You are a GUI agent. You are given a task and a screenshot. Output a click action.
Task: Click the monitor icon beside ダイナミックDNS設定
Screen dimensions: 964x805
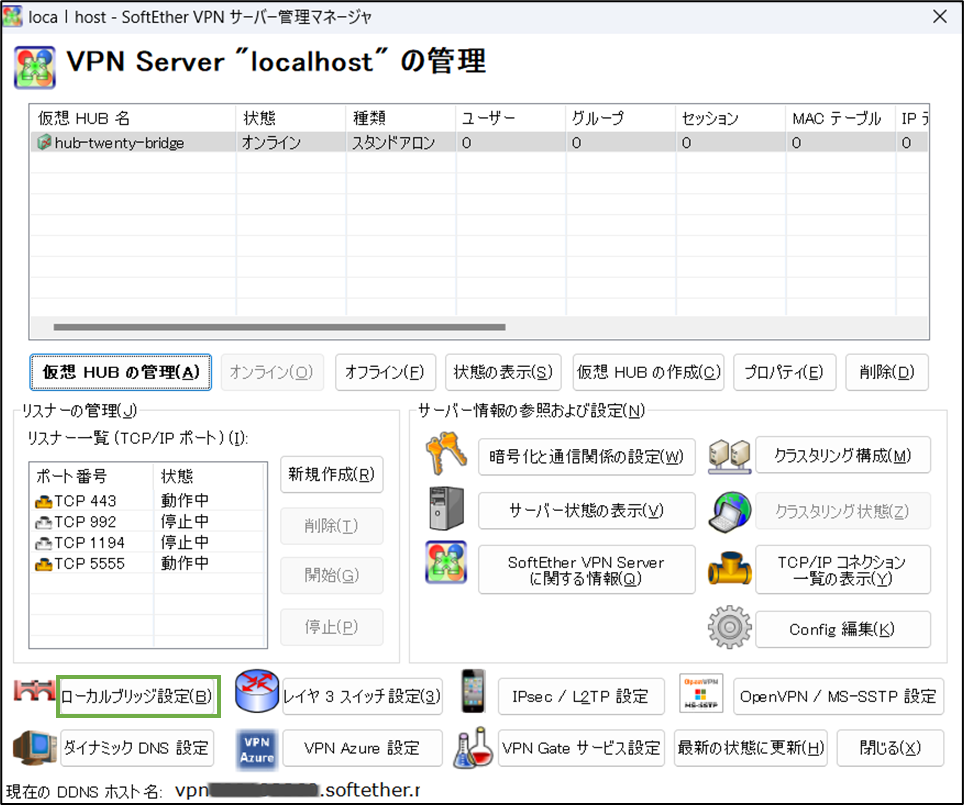(x=35, y=747)
